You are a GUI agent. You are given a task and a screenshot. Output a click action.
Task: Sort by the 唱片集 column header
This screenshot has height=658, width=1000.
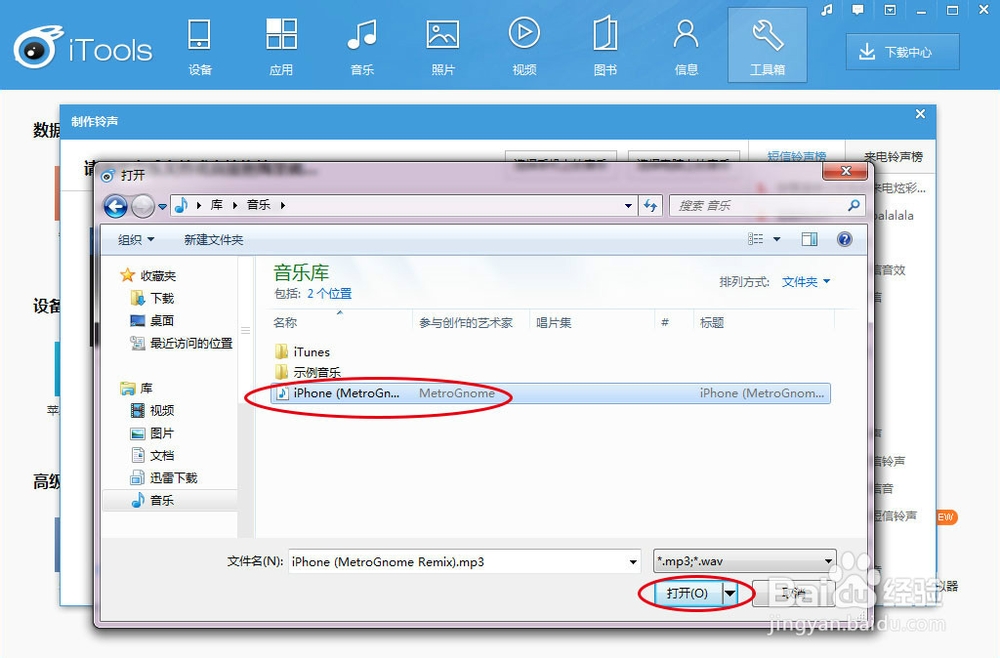pyautogui.click(x=592, y=323)
